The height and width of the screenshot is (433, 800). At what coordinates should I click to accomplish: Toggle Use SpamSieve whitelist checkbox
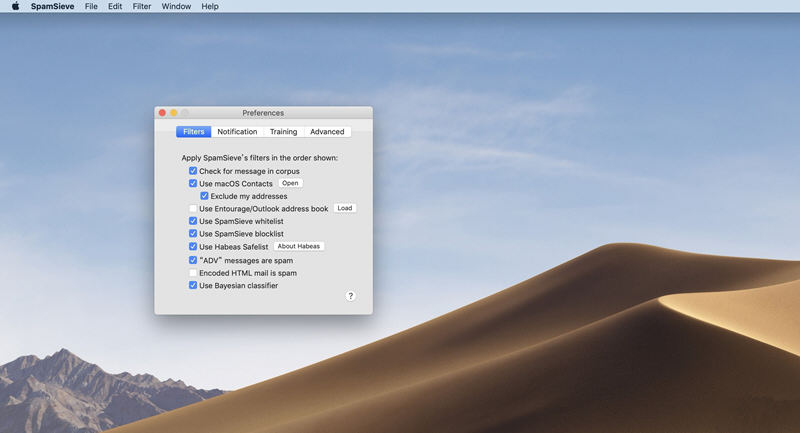[193, 221]
